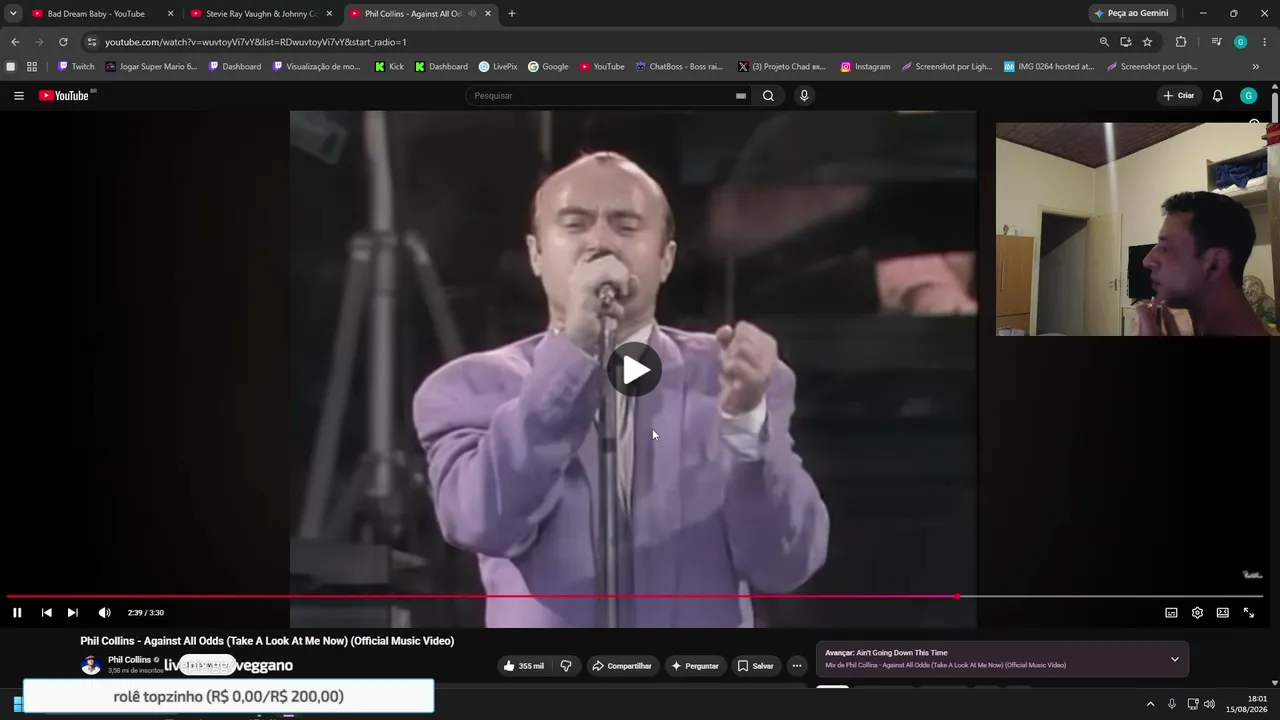Viewport: 1280px width, 720px height.
Task: Open the Twitch bookmark
Action: pos(76,67)
